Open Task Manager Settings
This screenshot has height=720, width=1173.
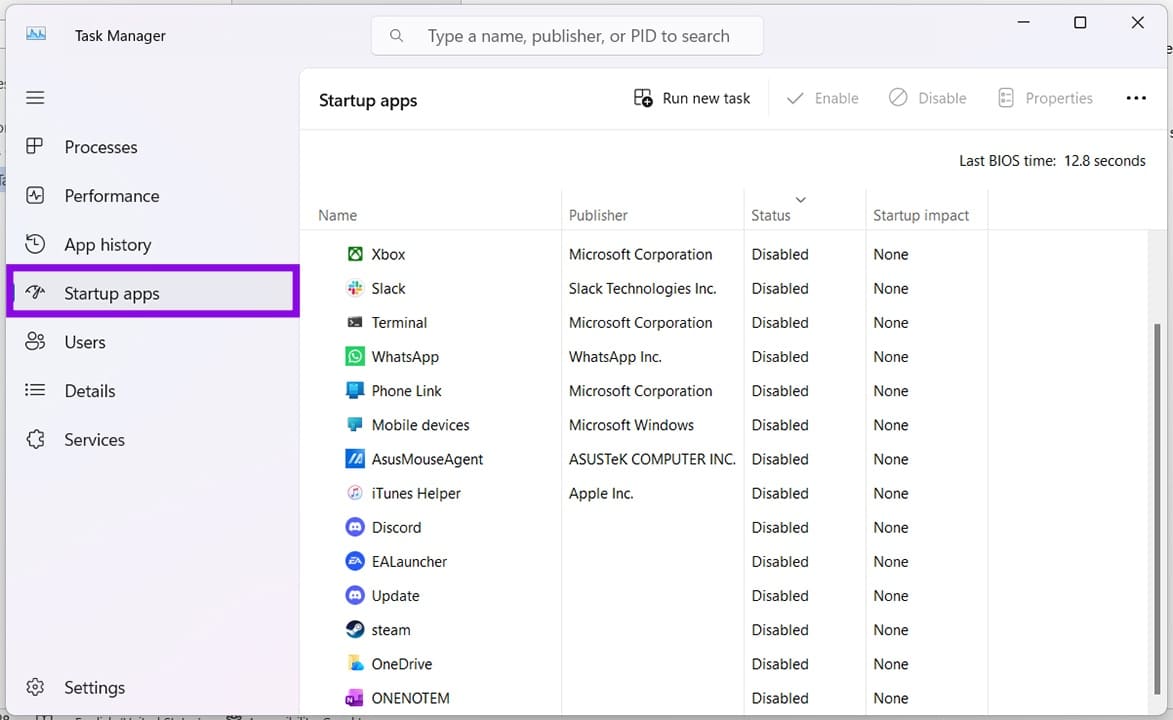[153, 687]
